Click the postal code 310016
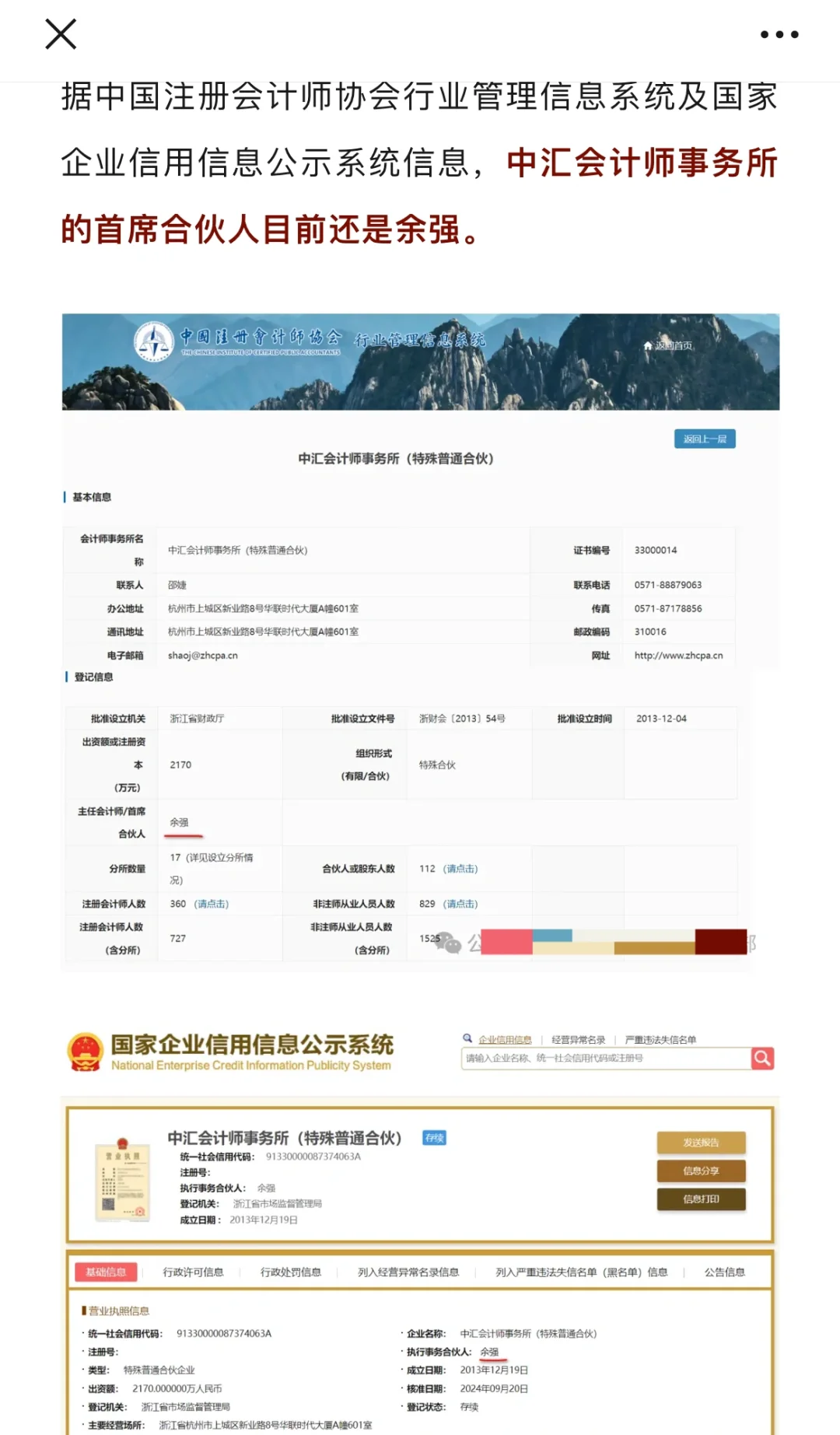 coord(650,632)
